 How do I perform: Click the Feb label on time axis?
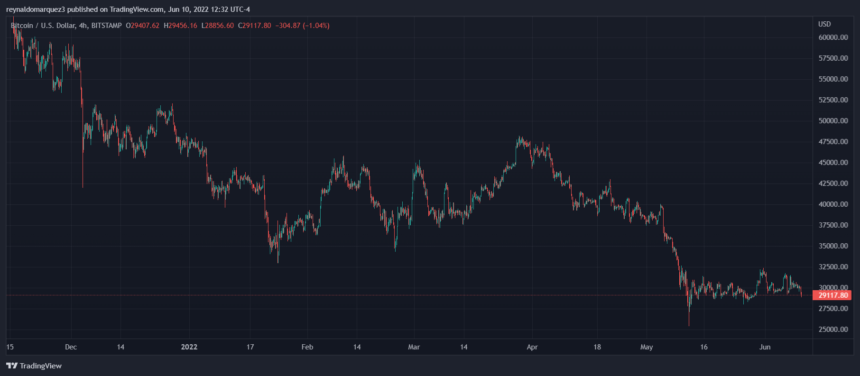coord(307,346)
